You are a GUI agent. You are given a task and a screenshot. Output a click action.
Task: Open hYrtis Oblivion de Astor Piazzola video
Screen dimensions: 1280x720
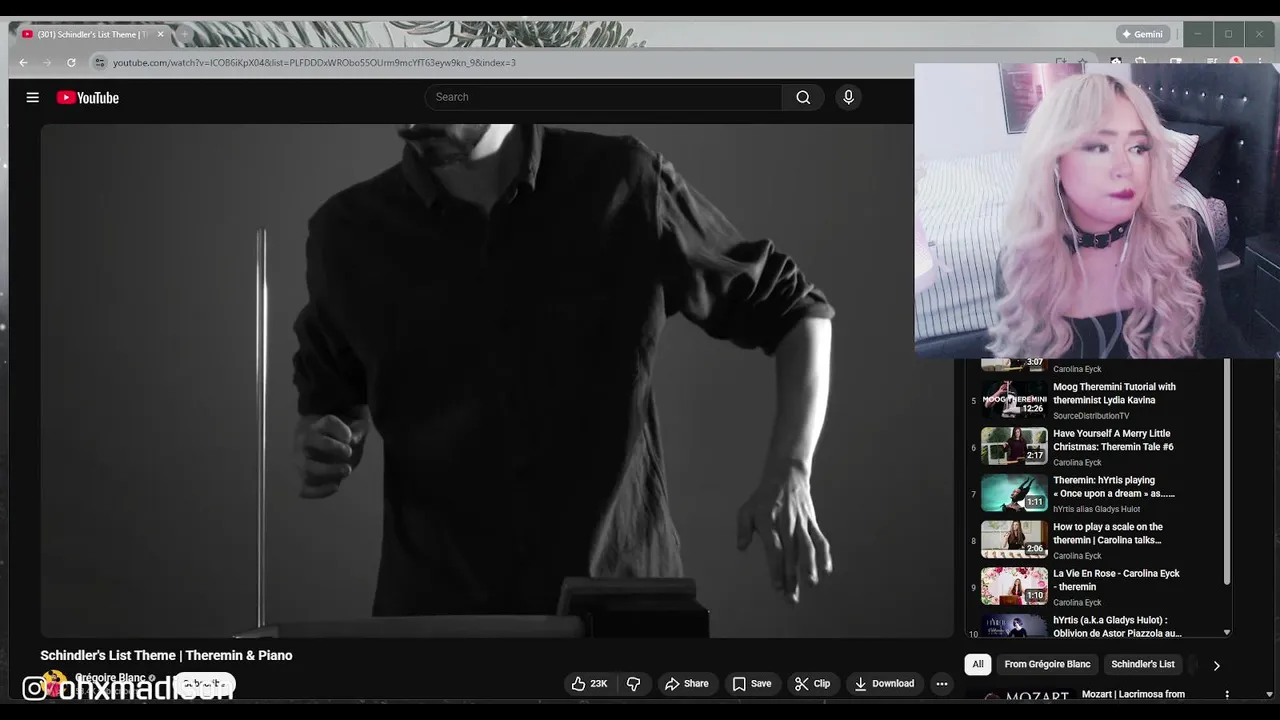[x=1117, y=626]
